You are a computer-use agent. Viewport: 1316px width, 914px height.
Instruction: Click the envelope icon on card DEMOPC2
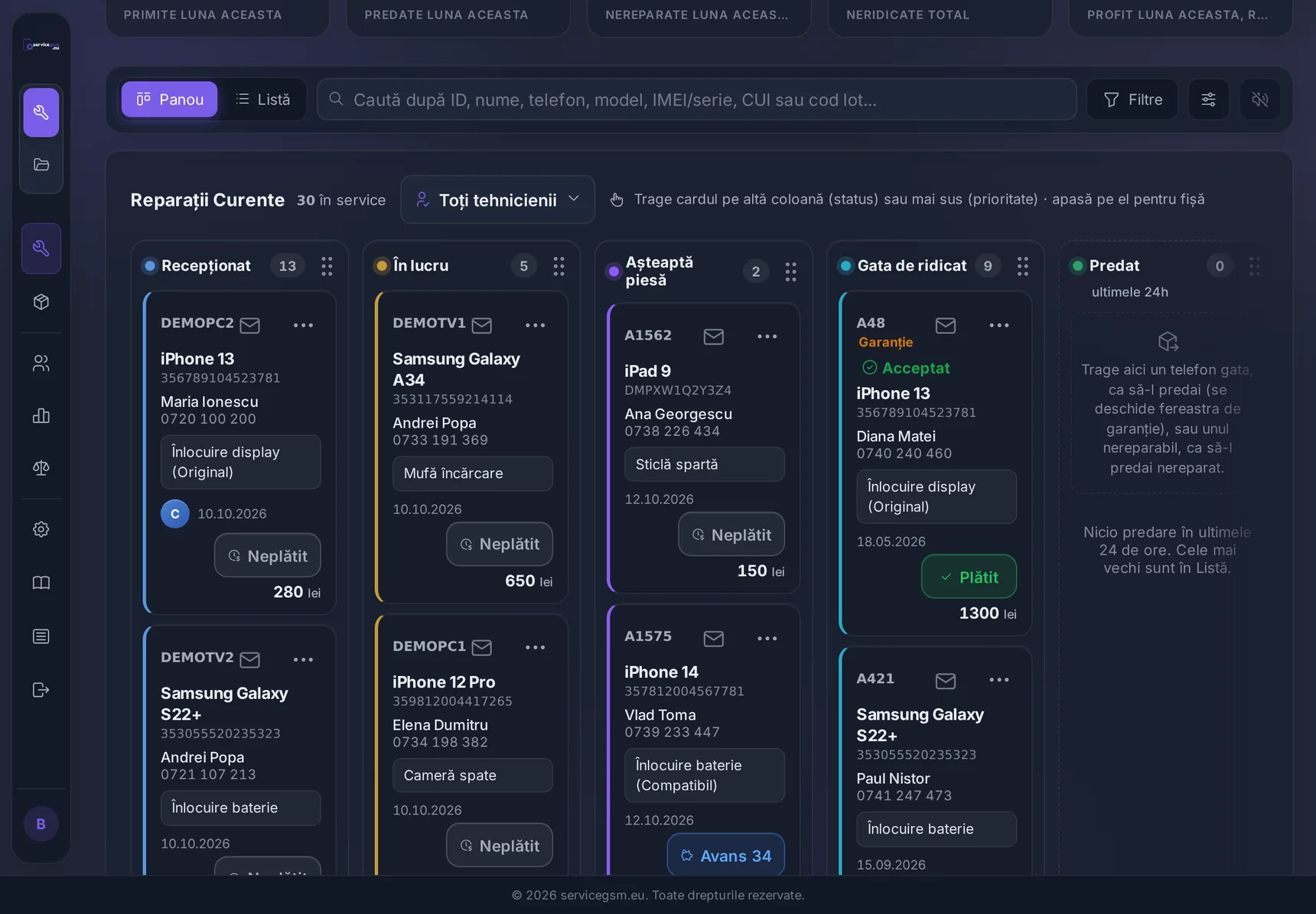(249, 325)
